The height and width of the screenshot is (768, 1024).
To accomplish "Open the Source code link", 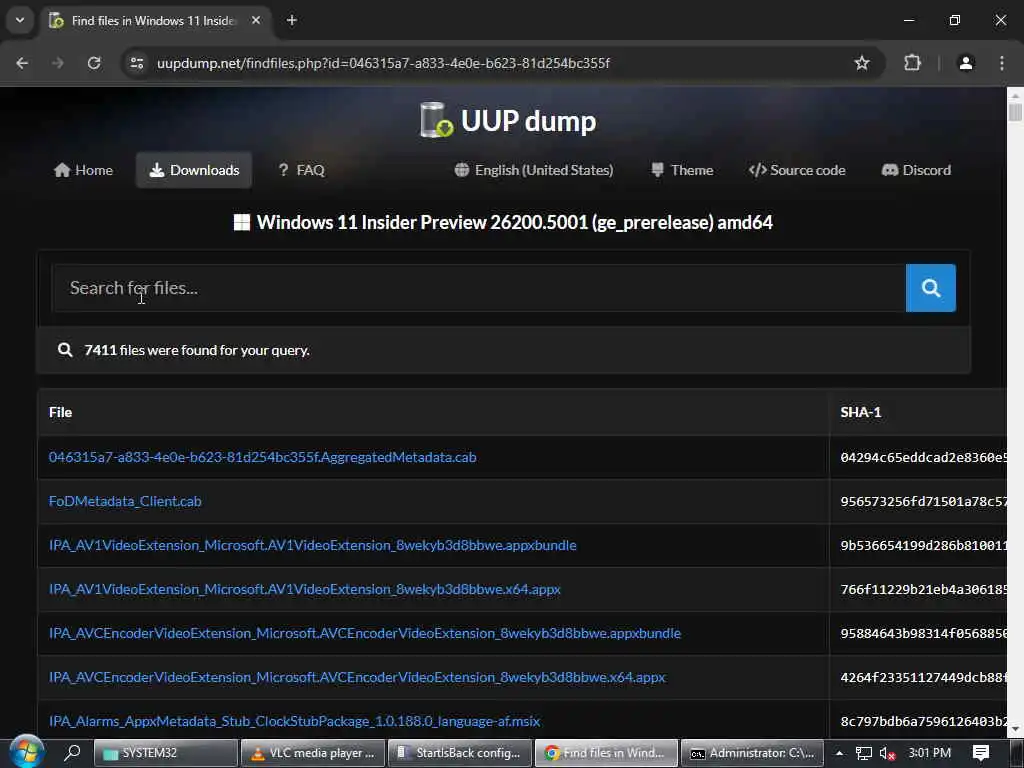I will point(797,170).
